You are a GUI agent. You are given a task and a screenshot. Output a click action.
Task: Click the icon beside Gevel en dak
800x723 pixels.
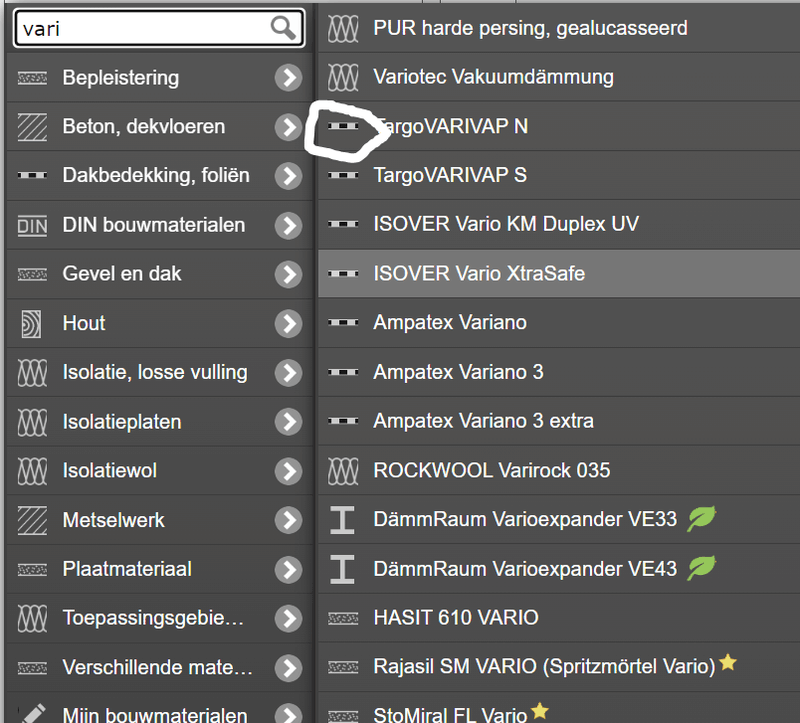pos(33,275)
